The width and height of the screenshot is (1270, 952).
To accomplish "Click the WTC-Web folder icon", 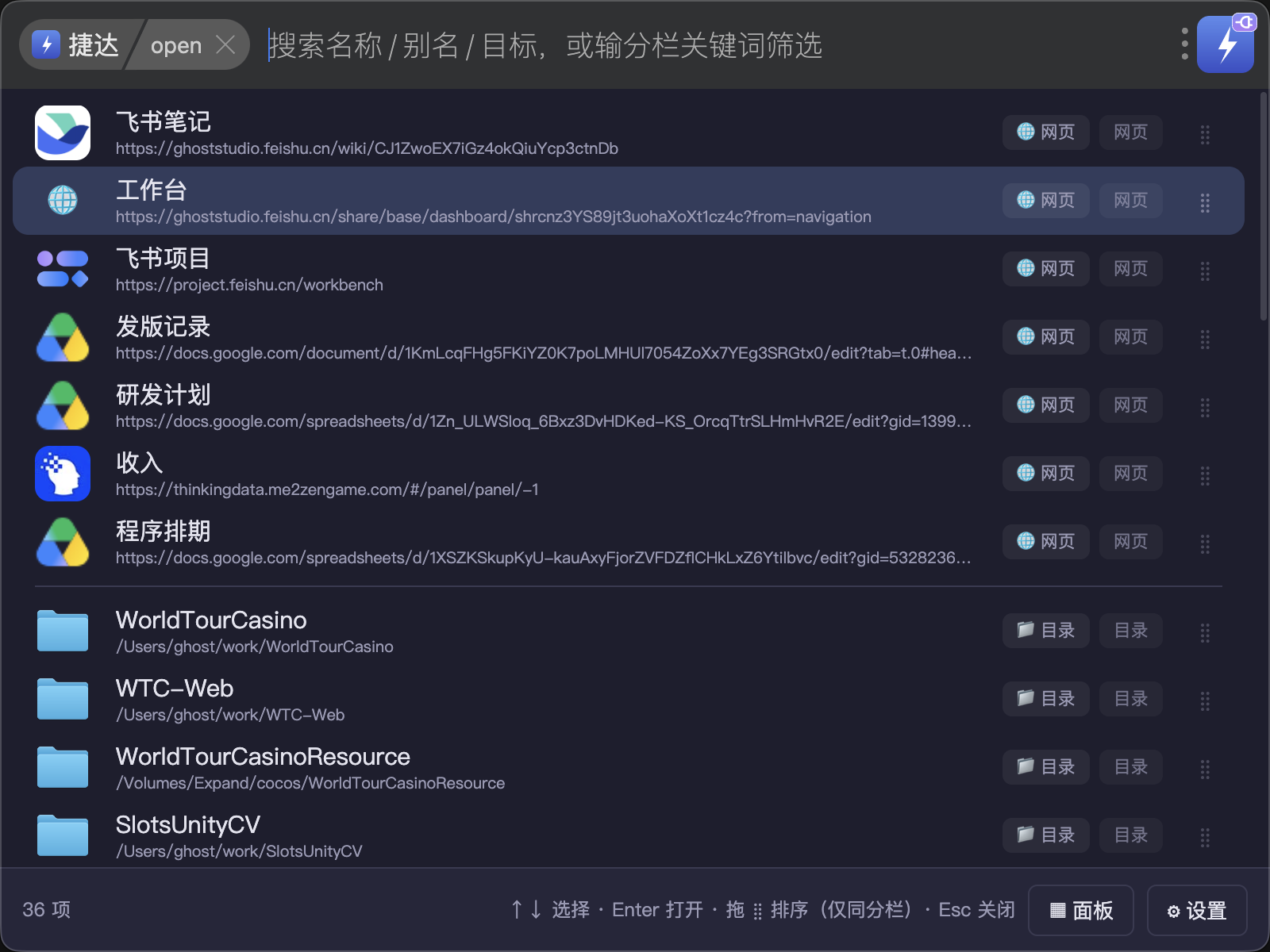I will point(63,699).
